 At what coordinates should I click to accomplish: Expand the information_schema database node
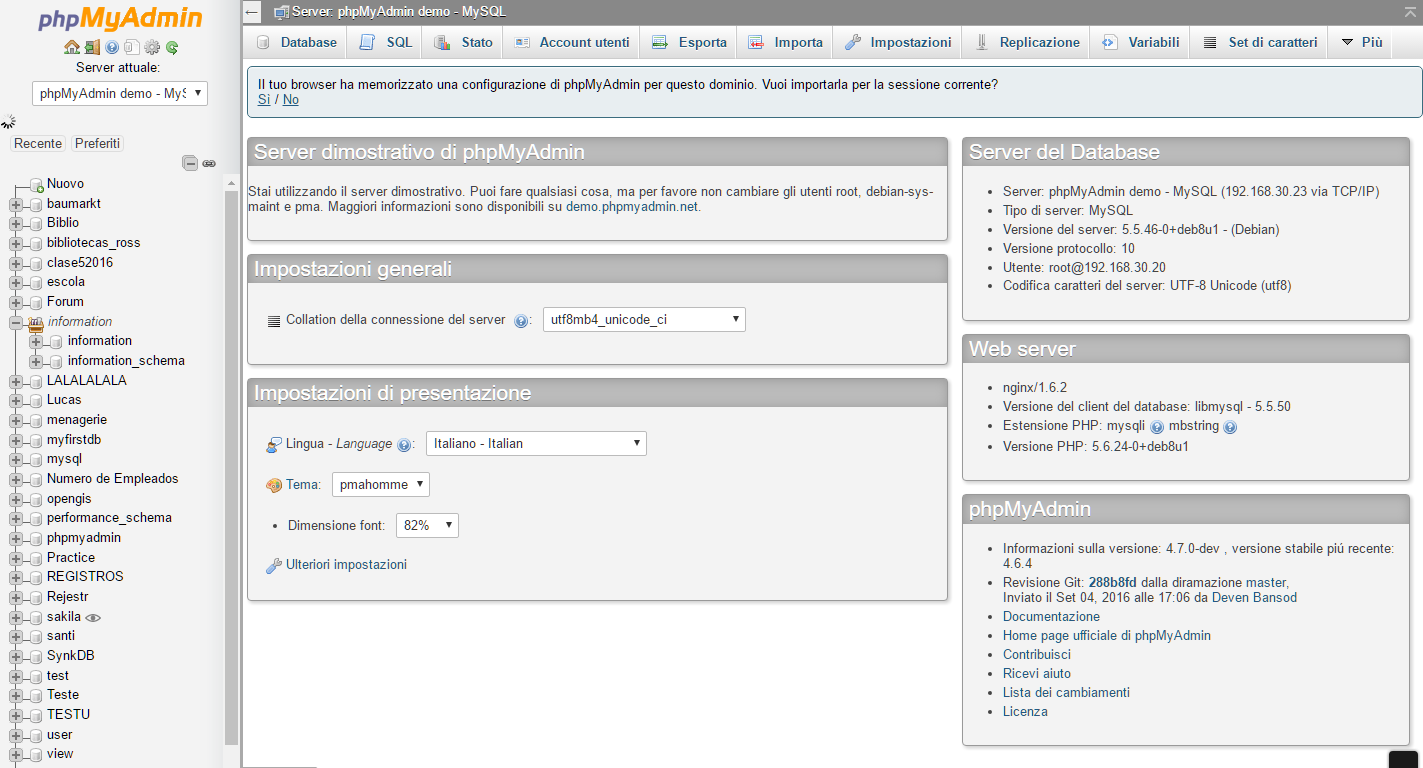[37, 361]
